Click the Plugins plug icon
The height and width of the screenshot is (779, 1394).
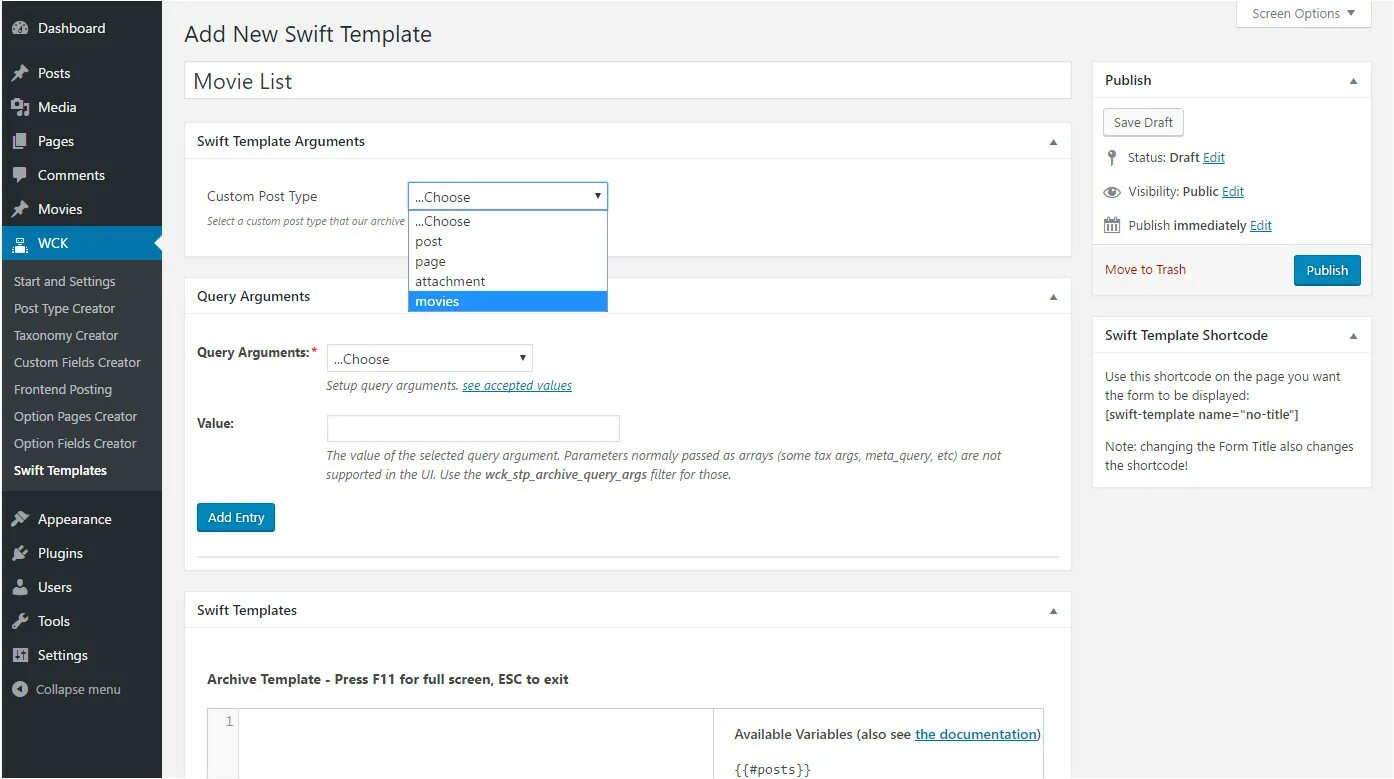(20, 553)
